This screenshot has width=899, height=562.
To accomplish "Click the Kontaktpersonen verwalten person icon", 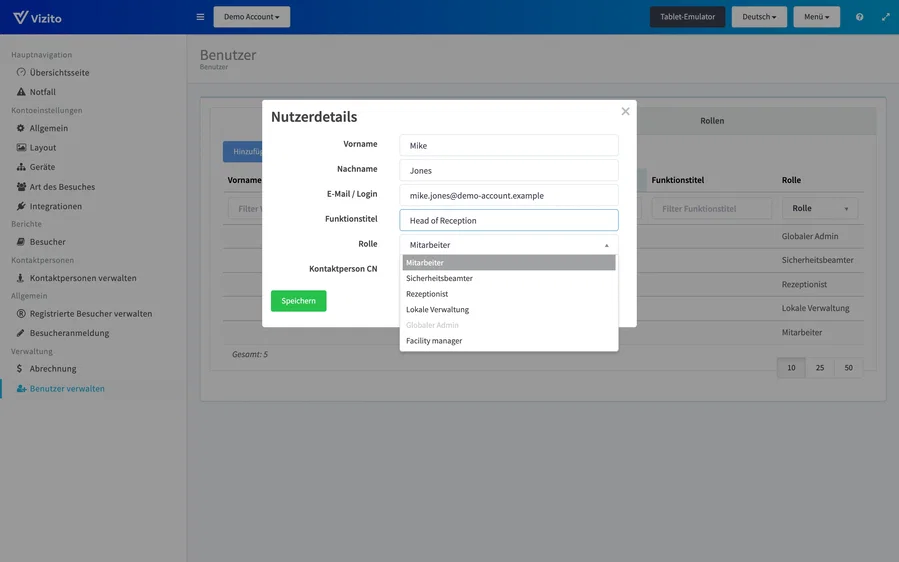I will (x=21, y=278).
